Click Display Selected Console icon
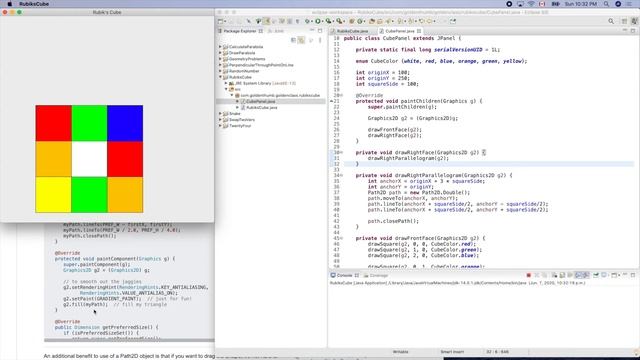 [x=604, y=275]
